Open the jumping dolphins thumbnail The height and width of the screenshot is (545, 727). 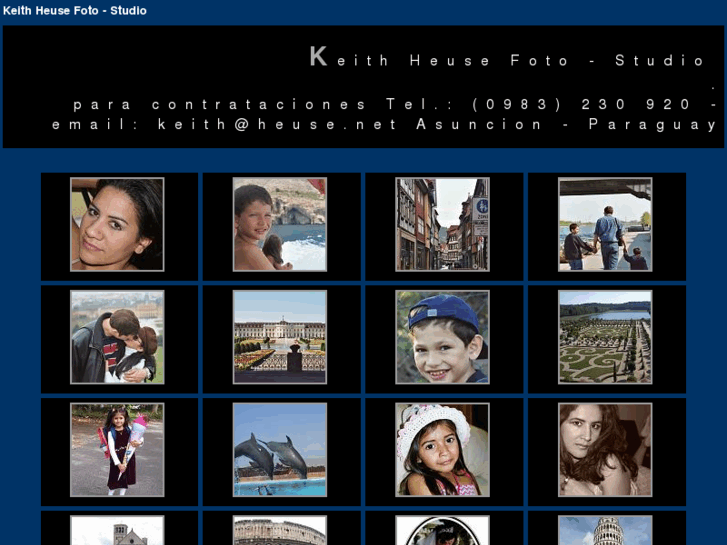point(280,450)
